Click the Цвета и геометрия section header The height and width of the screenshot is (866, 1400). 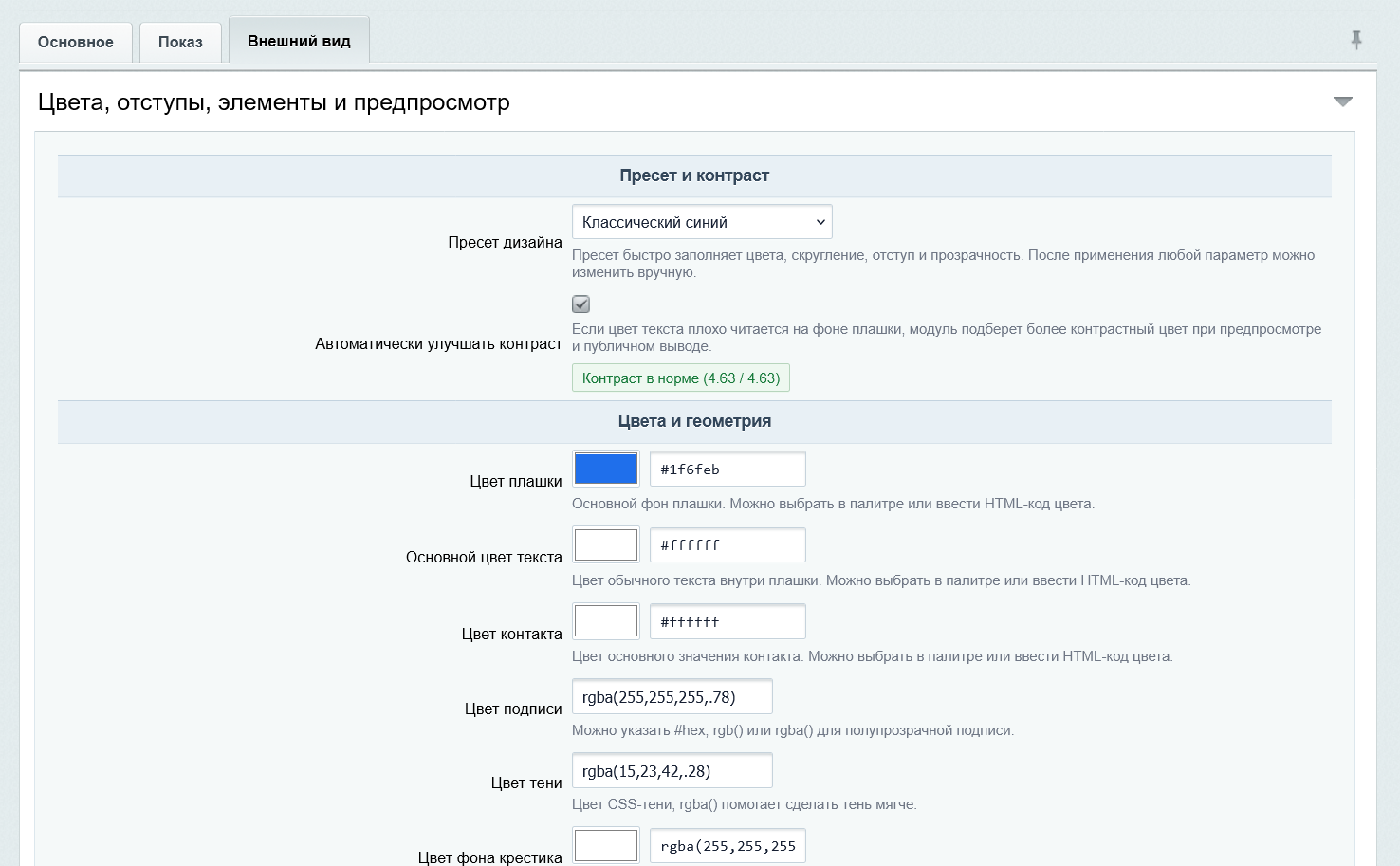click(x=694, y=421)
